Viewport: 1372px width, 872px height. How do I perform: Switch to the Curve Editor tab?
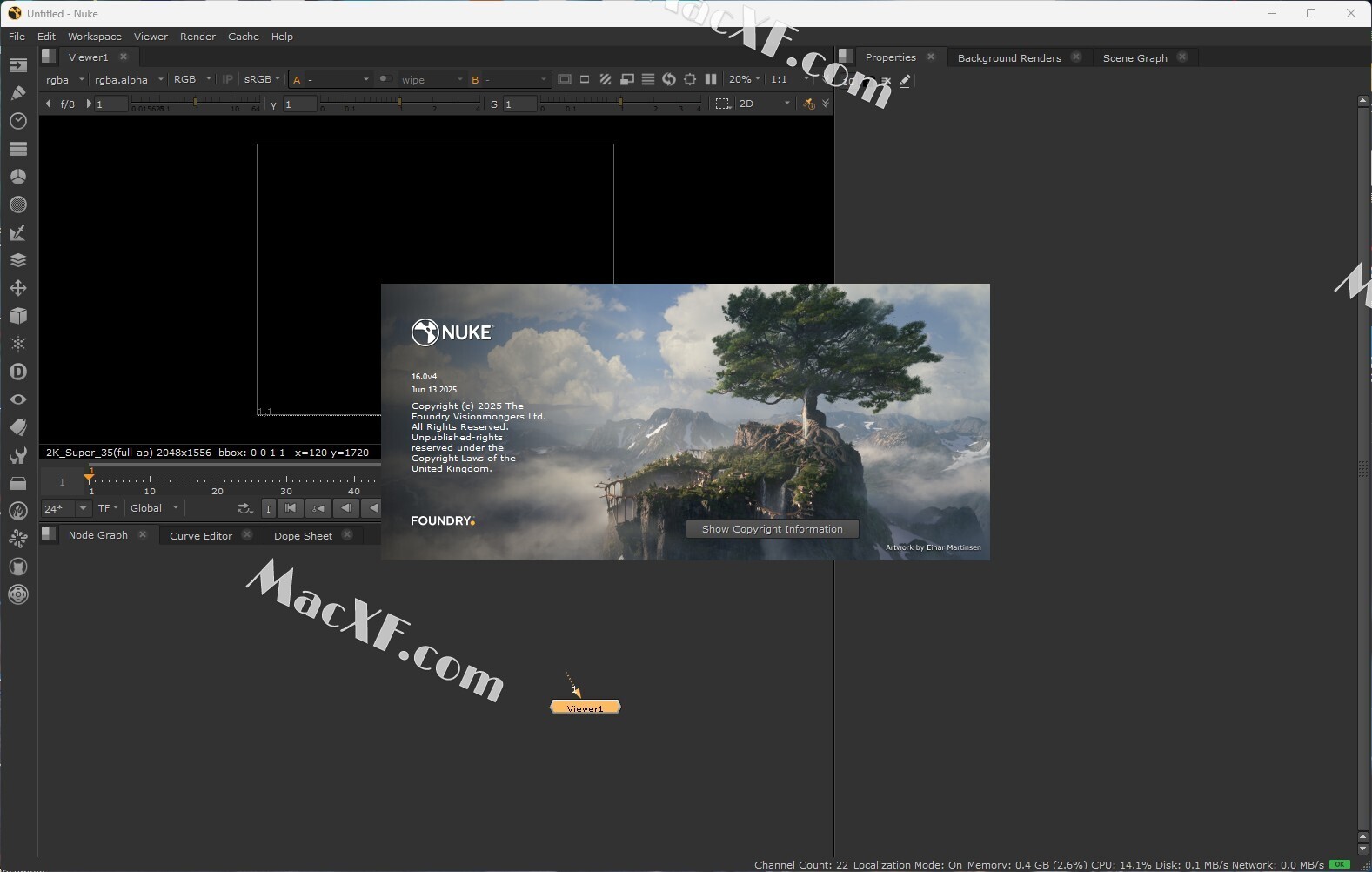click(x=201, y=536)
